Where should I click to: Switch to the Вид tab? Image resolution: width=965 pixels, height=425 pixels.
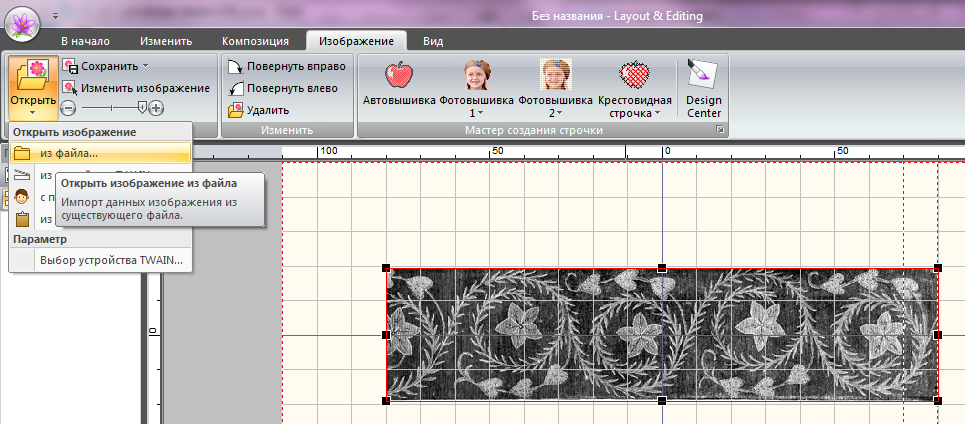(x=433, y=41)
